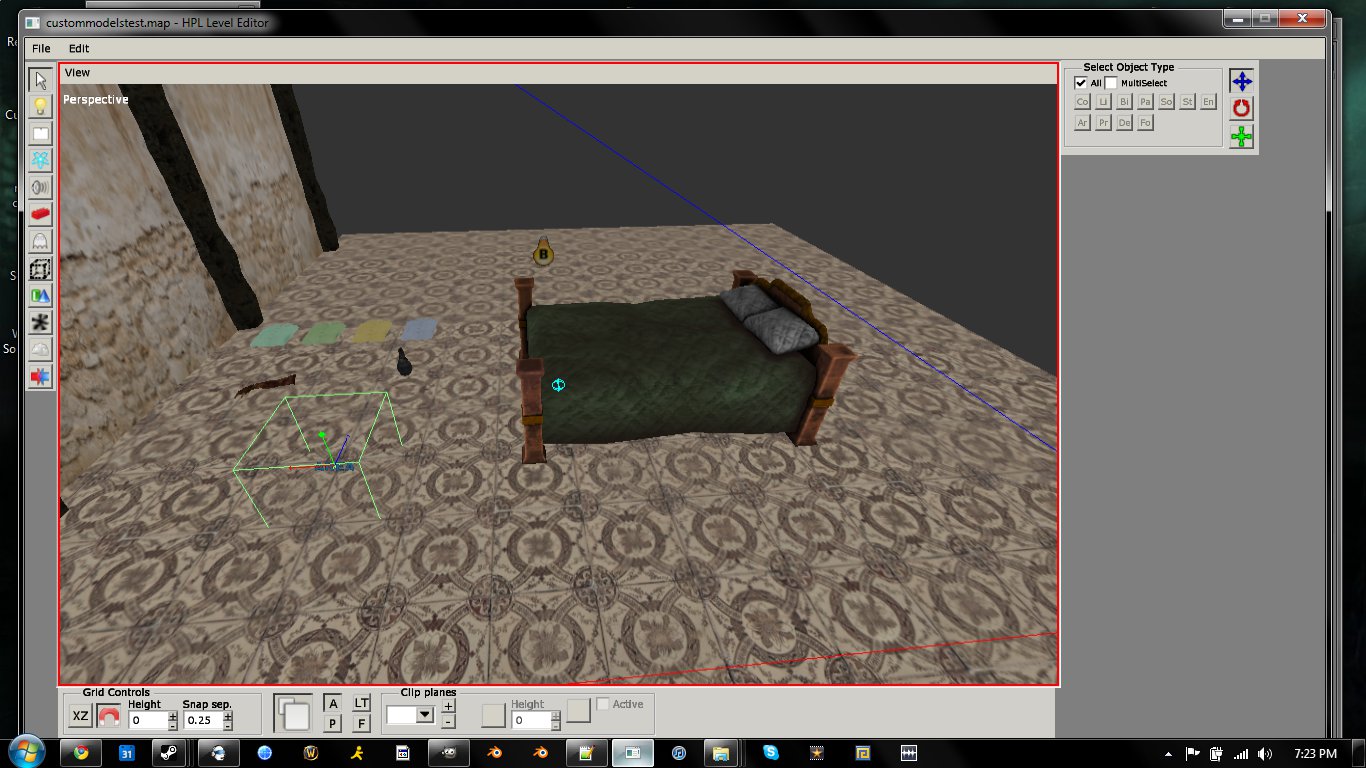This screenshot has height=768, width=1366.
Task: Uncheck the All object type checkbox
Action: [1081, 83]
